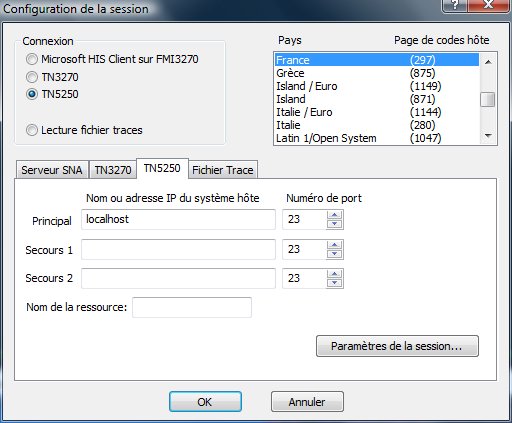Switch to the Serveur SNA tab
This screenshot has height=423, width=512.
52,170
